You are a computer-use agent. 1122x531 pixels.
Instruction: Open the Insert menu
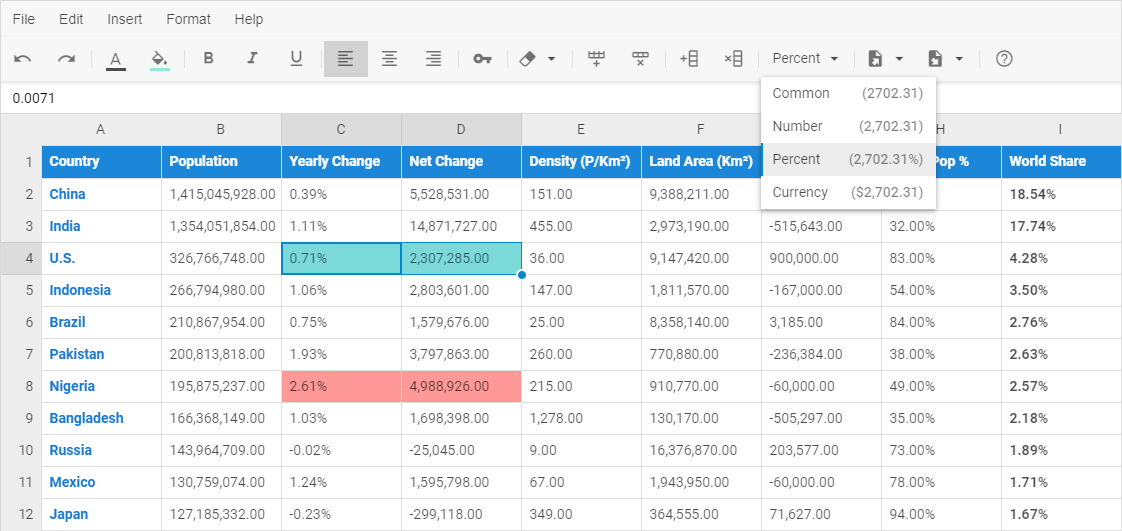pyautogui.click(x=125, y=19)
